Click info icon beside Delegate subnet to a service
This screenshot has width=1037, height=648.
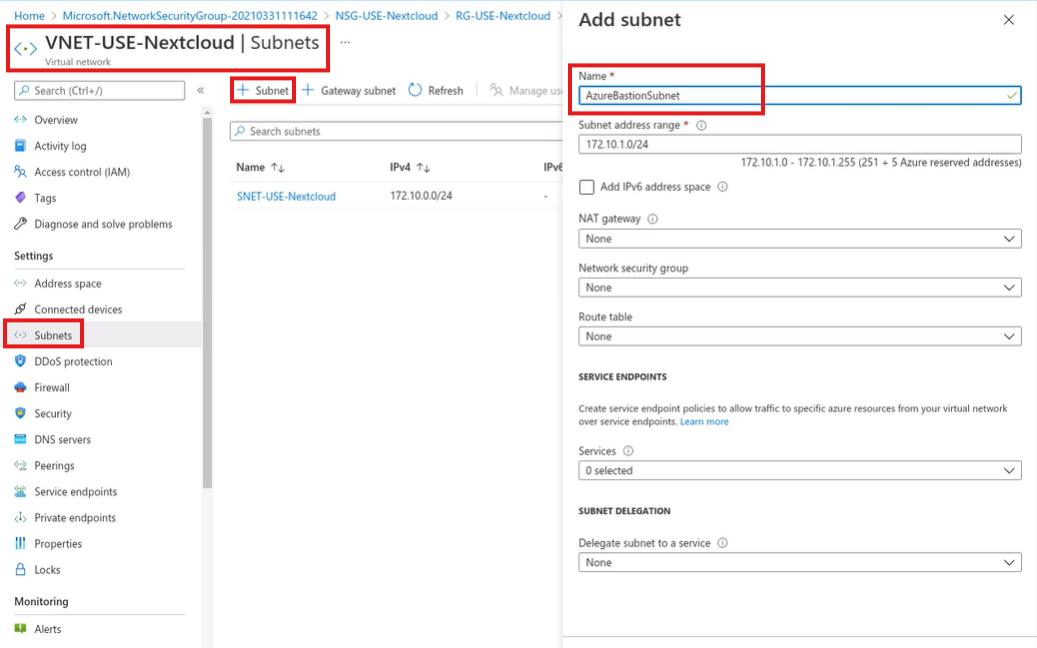pyautogui.click(x=723, y=543)
